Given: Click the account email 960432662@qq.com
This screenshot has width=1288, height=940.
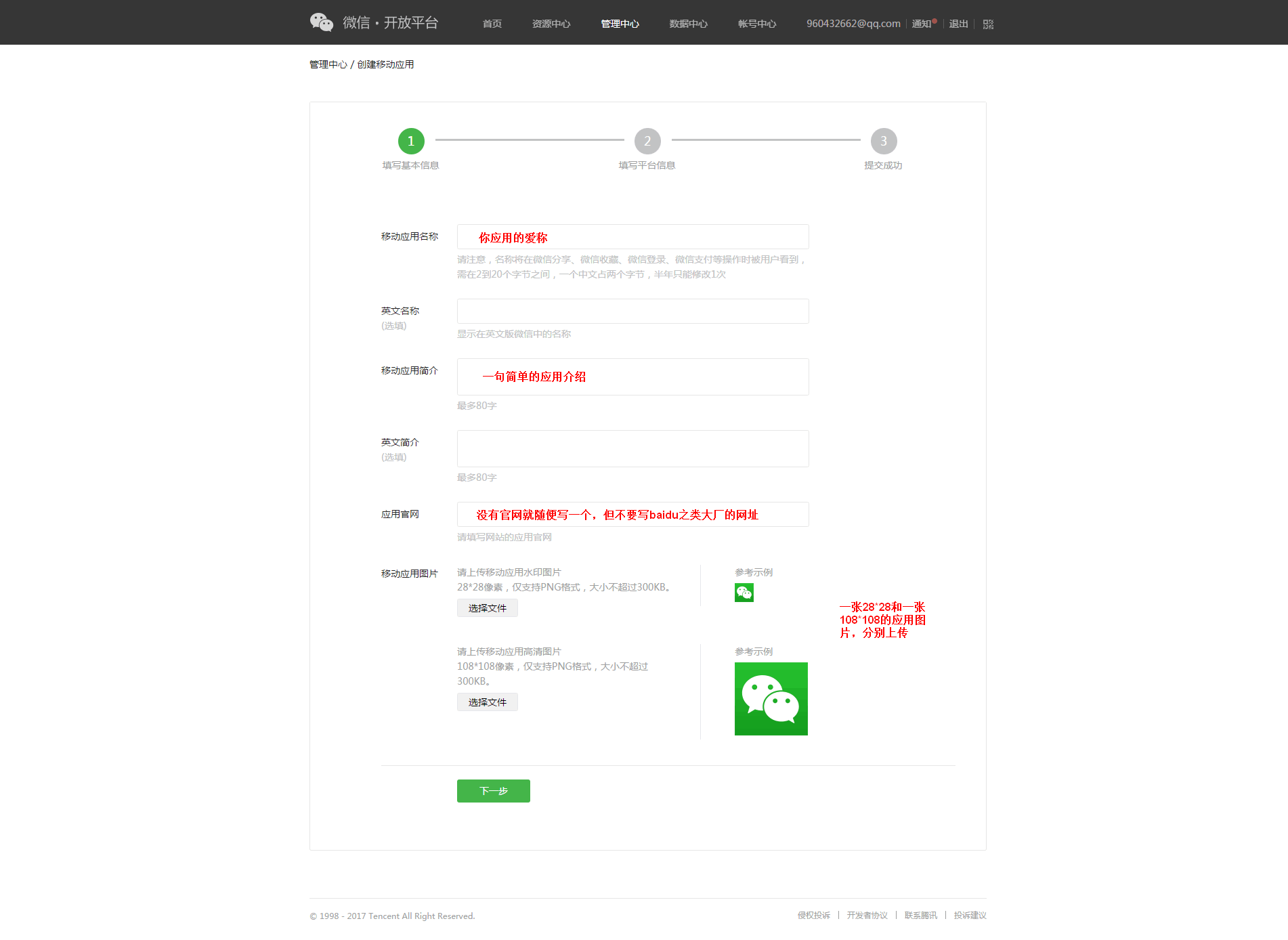Looking at the screenshot, I should pyautogui.click(x=853, y=24).
